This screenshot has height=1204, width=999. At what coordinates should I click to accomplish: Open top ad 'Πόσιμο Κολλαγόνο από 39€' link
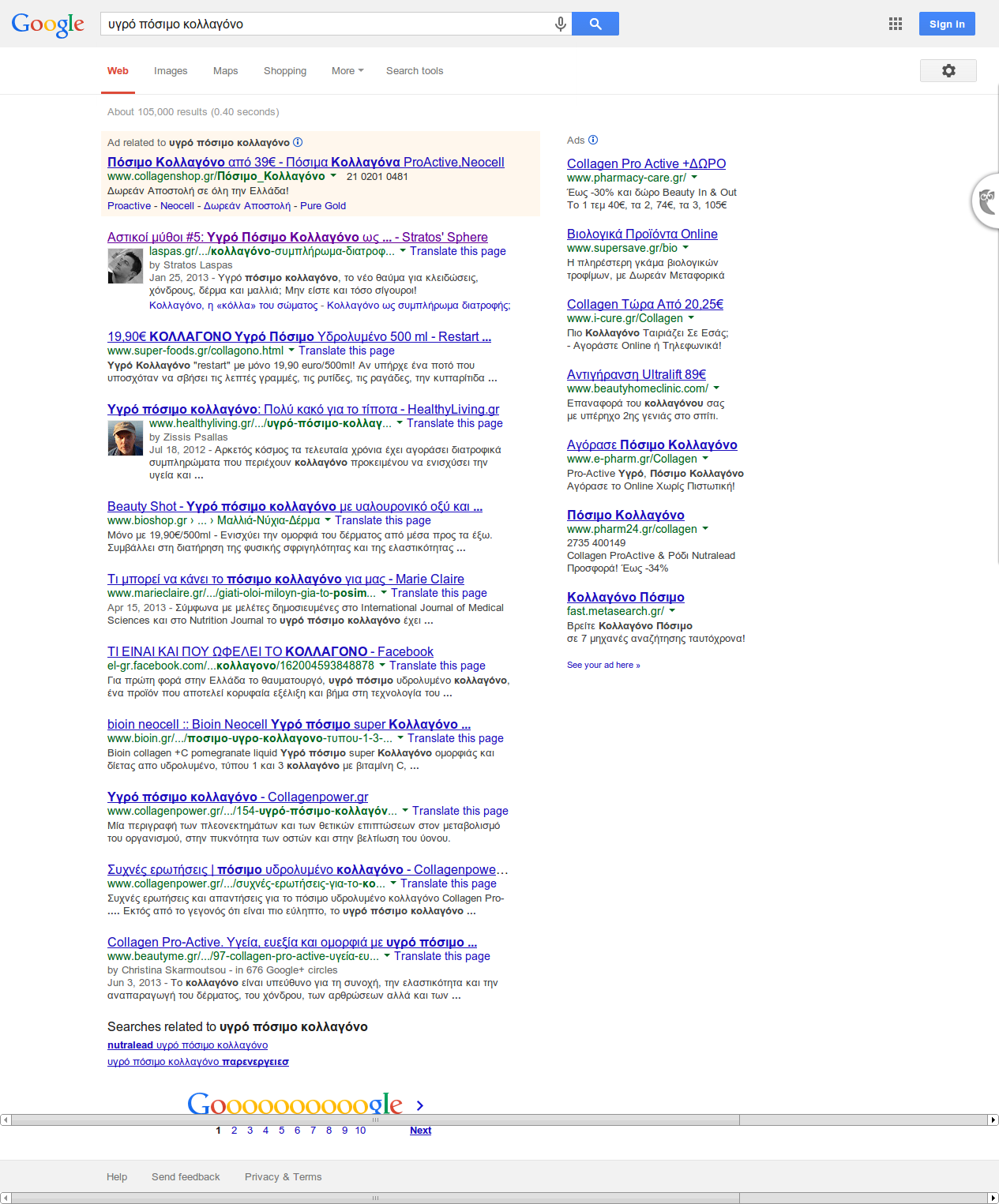(306, 162)
